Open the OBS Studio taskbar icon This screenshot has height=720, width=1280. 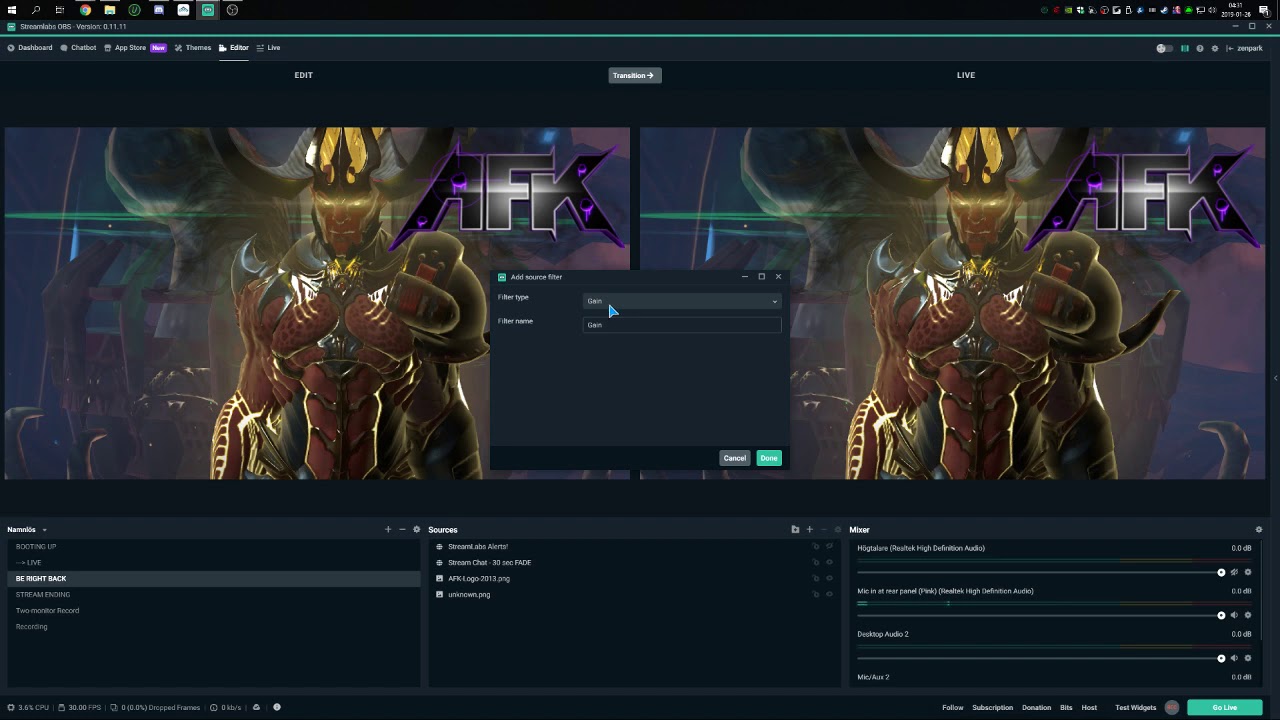(232, 10)
